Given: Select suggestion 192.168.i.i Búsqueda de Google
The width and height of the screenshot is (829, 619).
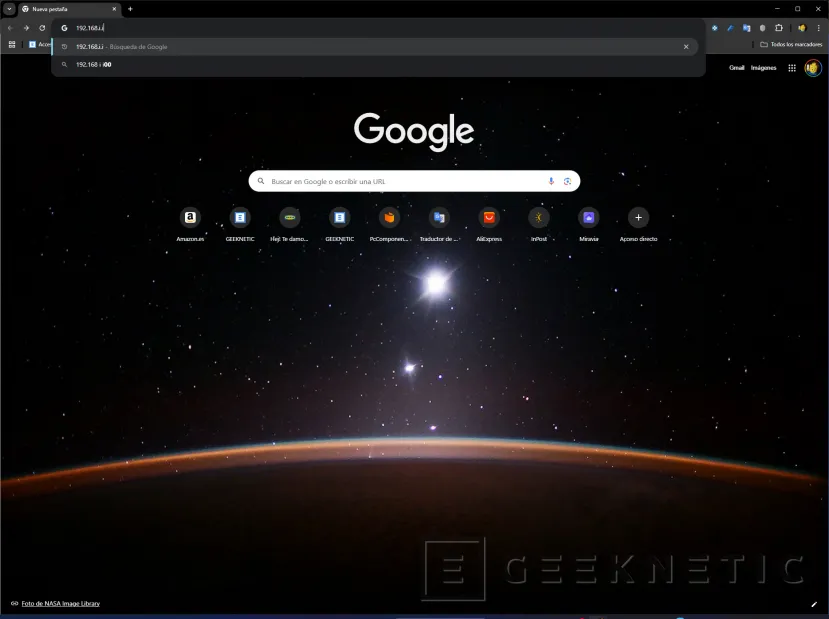Looking at the screenshot, I should pyautogui.click(x=375, y=47).
